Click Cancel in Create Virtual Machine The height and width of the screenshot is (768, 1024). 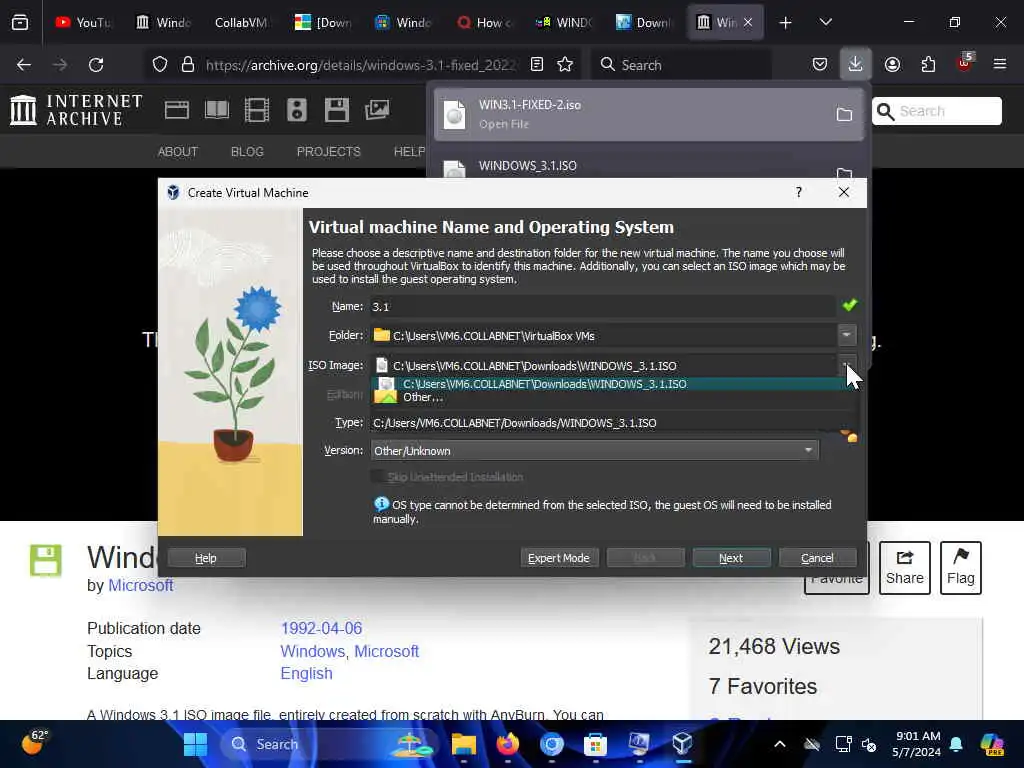point(817,558)
